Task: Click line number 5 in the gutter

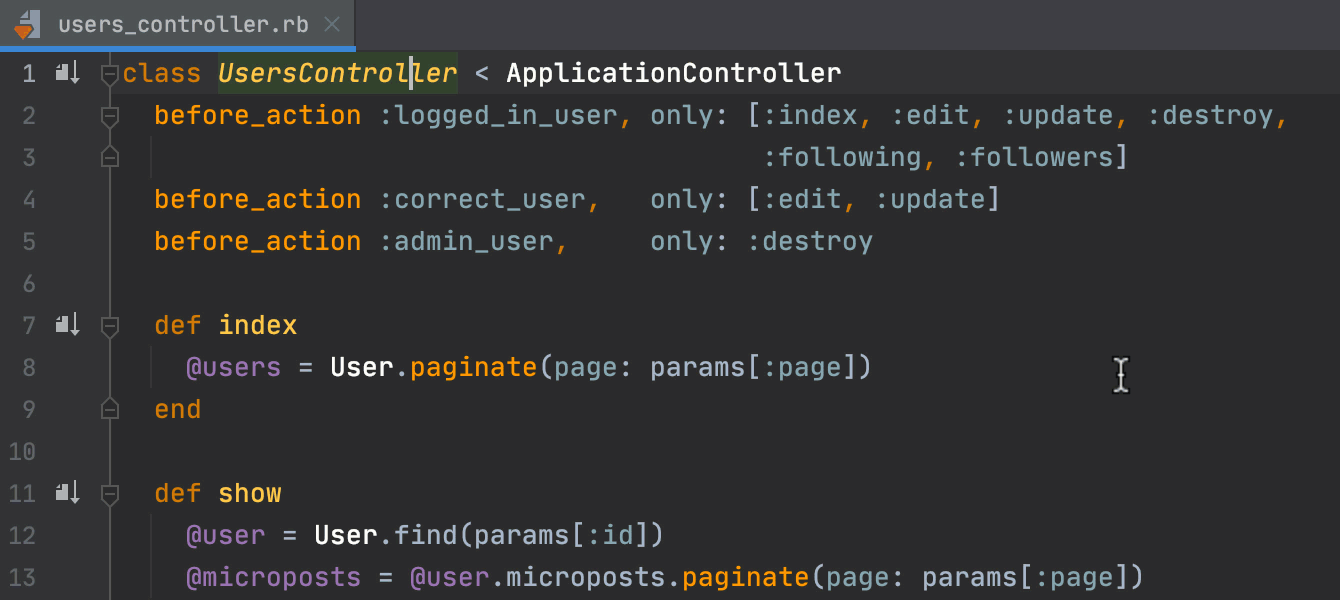Action: (x=28, y=242)
